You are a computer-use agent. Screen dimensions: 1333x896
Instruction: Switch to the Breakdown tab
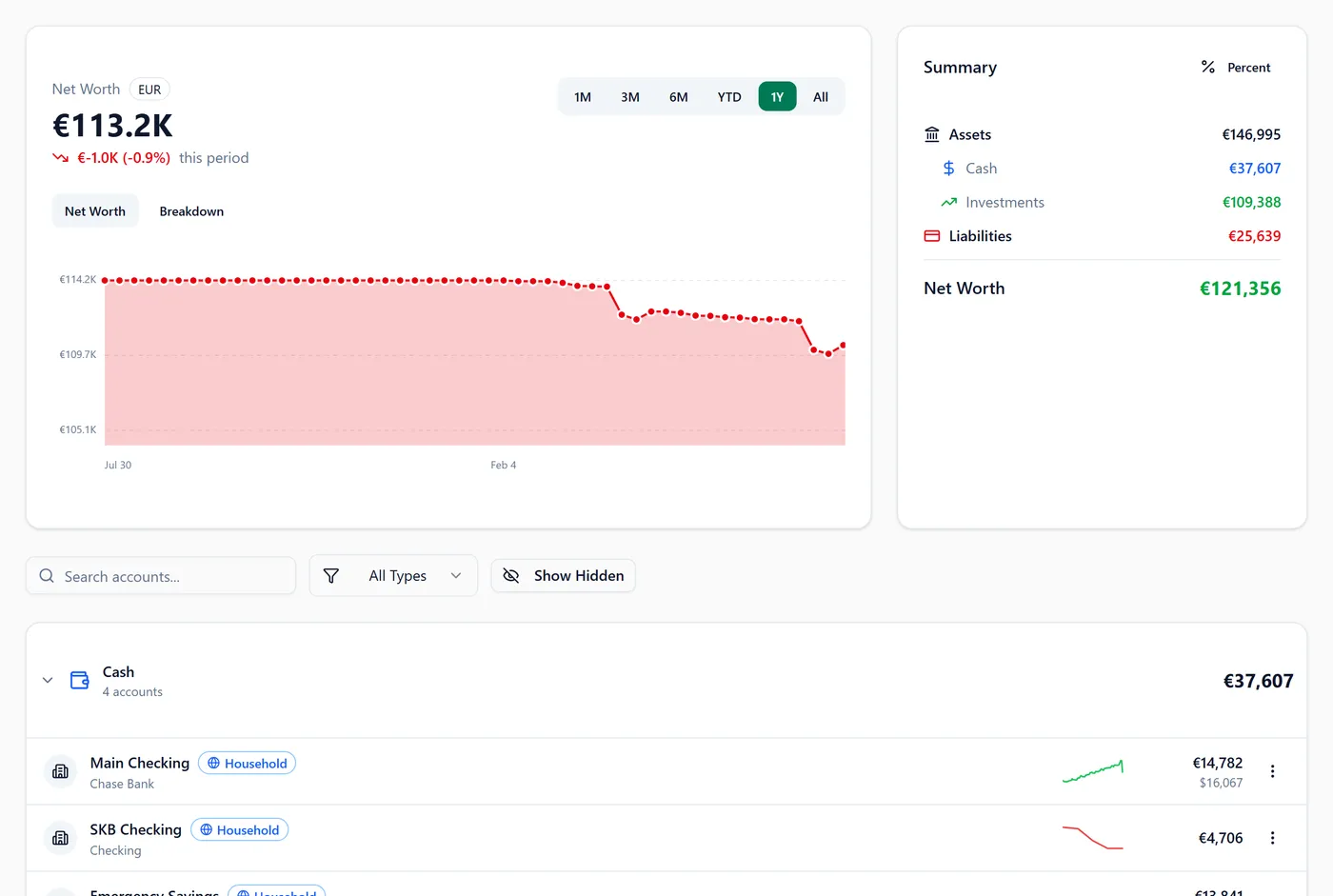pyautogui.click(x=191, y=211)
